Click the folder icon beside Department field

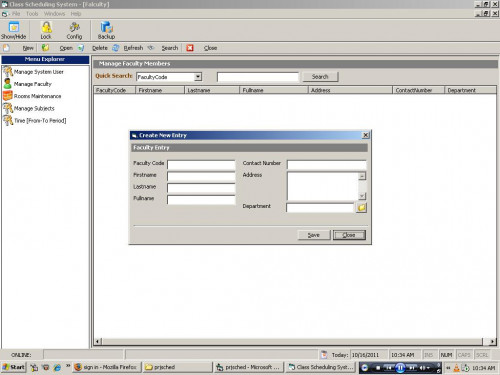[361, 208]
